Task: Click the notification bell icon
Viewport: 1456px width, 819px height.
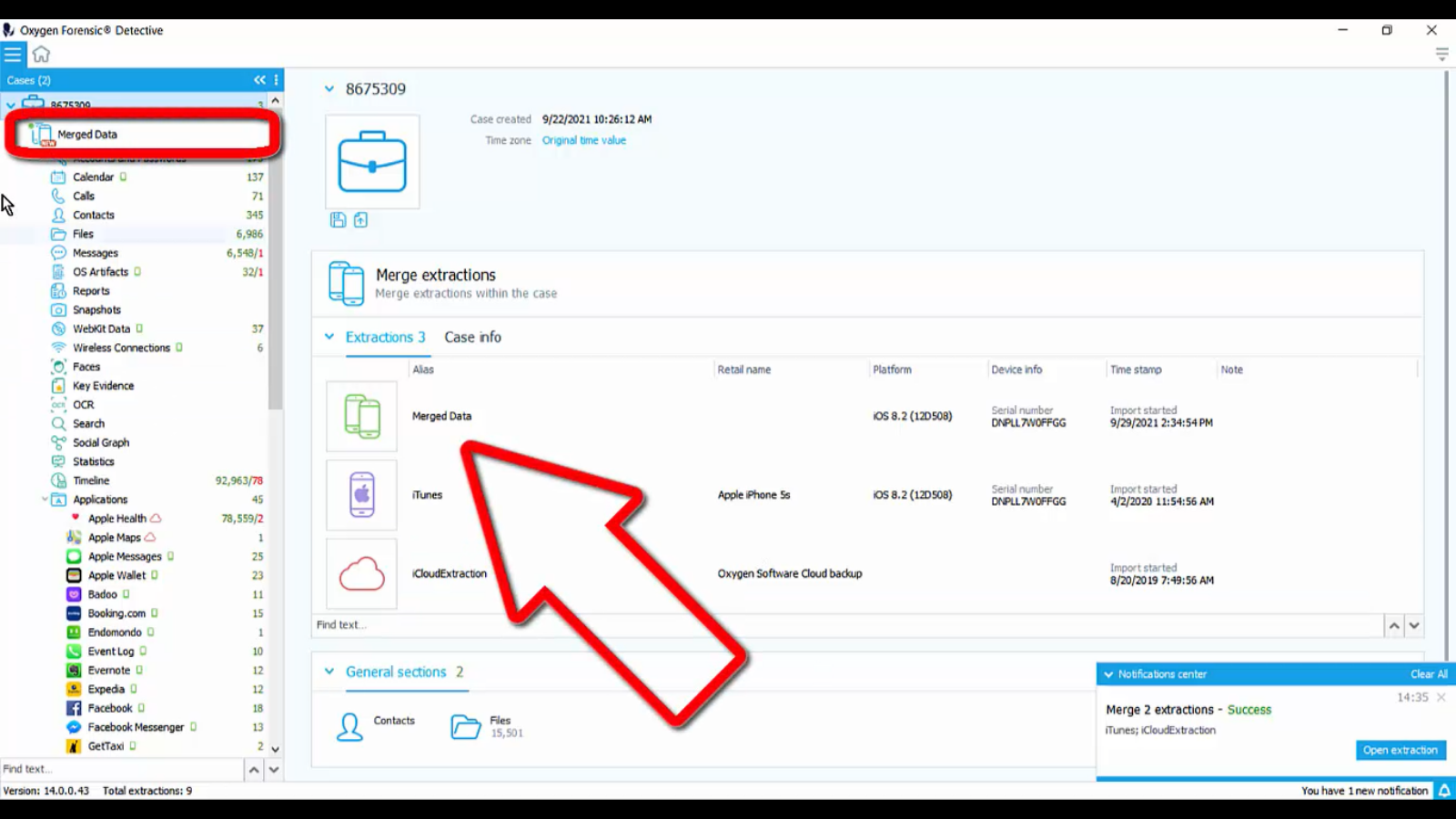Action: [1444, 791]
